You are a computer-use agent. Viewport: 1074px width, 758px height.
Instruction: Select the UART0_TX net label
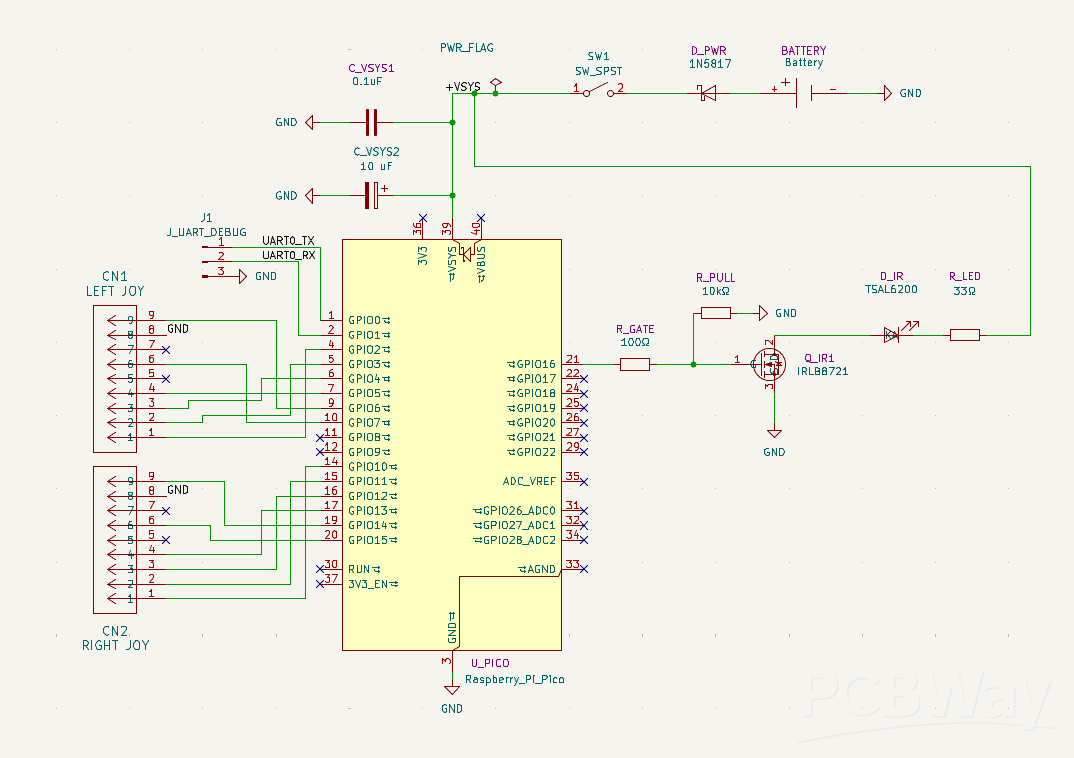pyautogui.click(x=286, y=240)
